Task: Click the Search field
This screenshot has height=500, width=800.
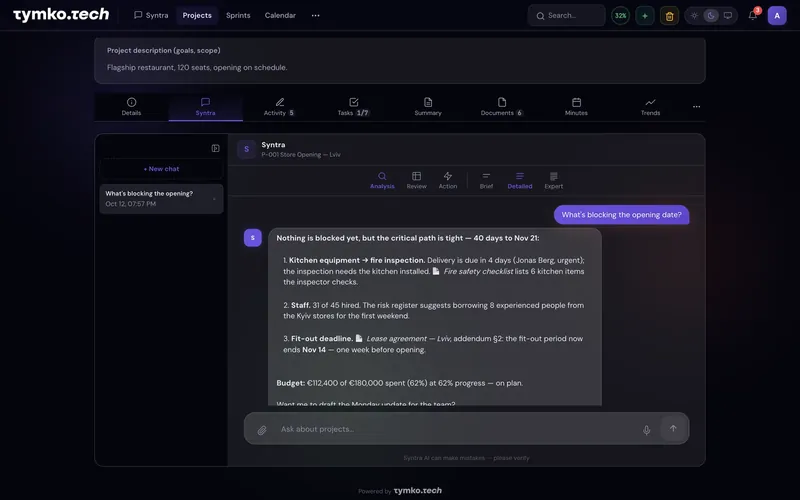Action: coord(566,15)
